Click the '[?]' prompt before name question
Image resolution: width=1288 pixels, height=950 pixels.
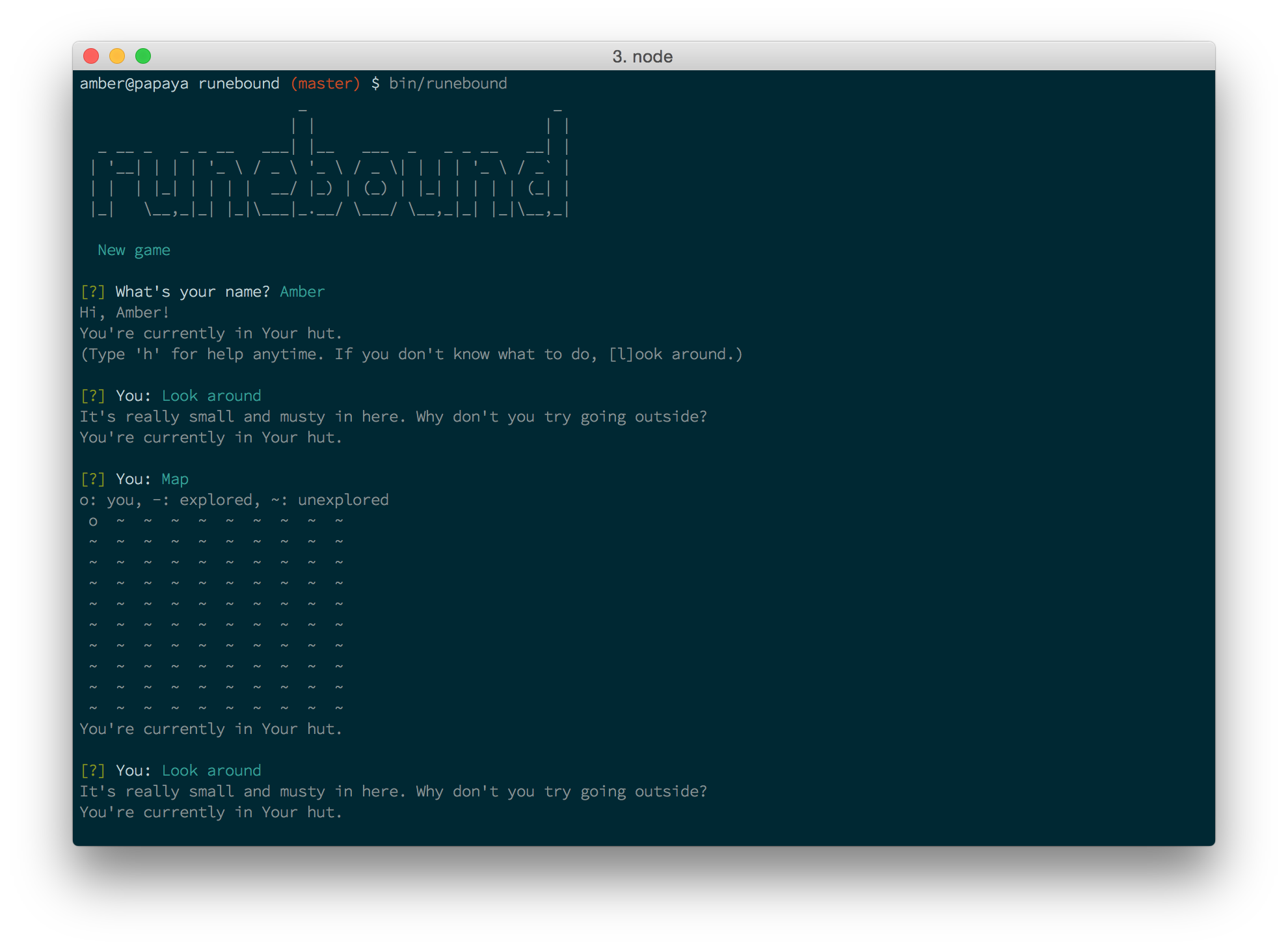coord(92,292)
